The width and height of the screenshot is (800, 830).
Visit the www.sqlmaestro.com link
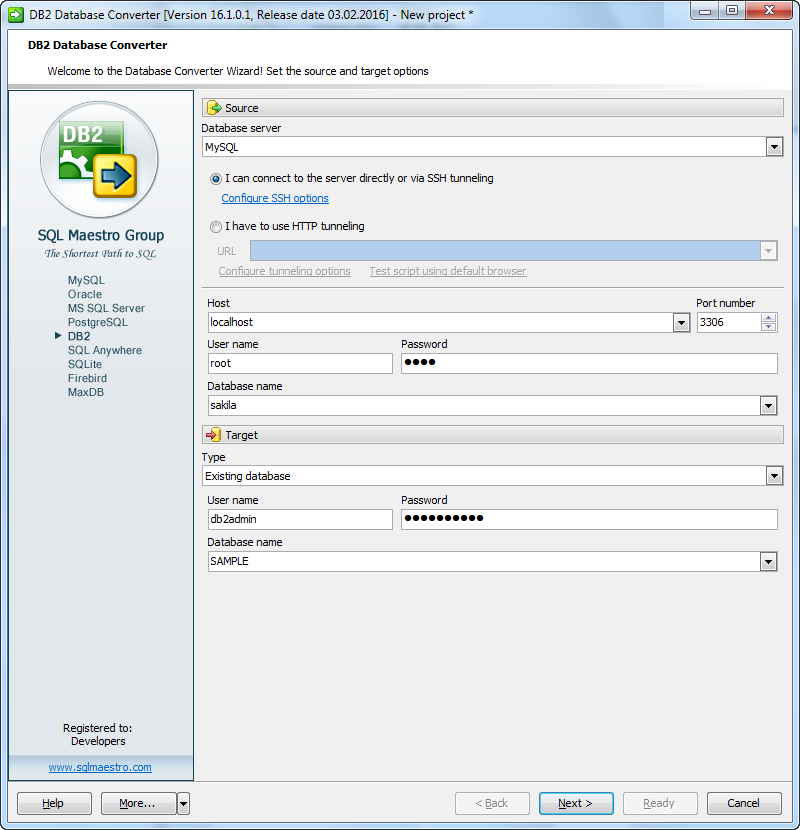(100, 767)
